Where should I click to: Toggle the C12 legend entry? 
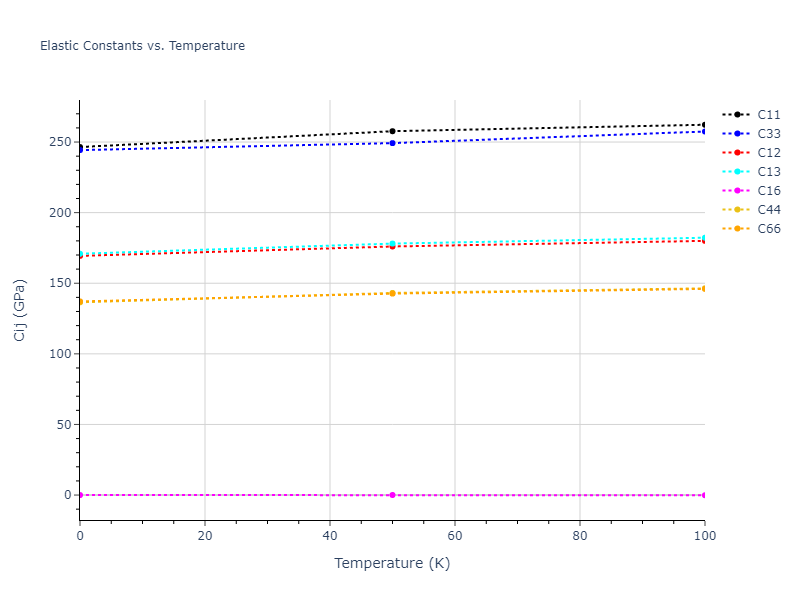[x=768, y=153]
